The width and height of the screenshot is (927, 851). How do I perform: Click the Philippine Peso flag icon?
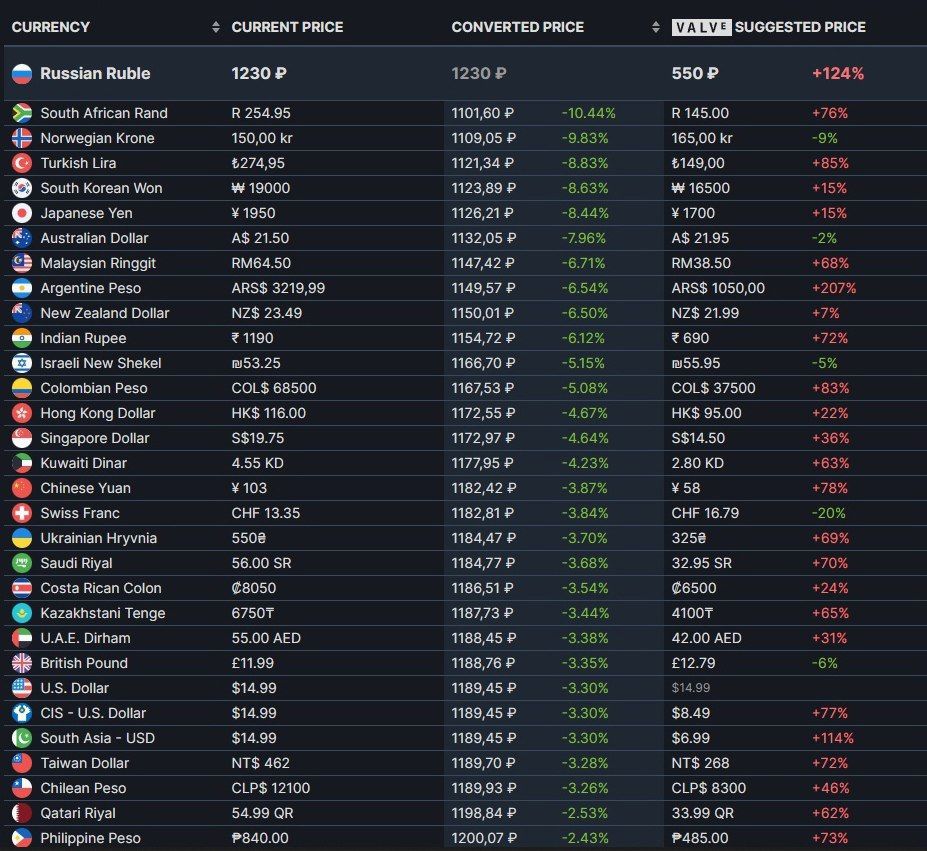point(22,838)
